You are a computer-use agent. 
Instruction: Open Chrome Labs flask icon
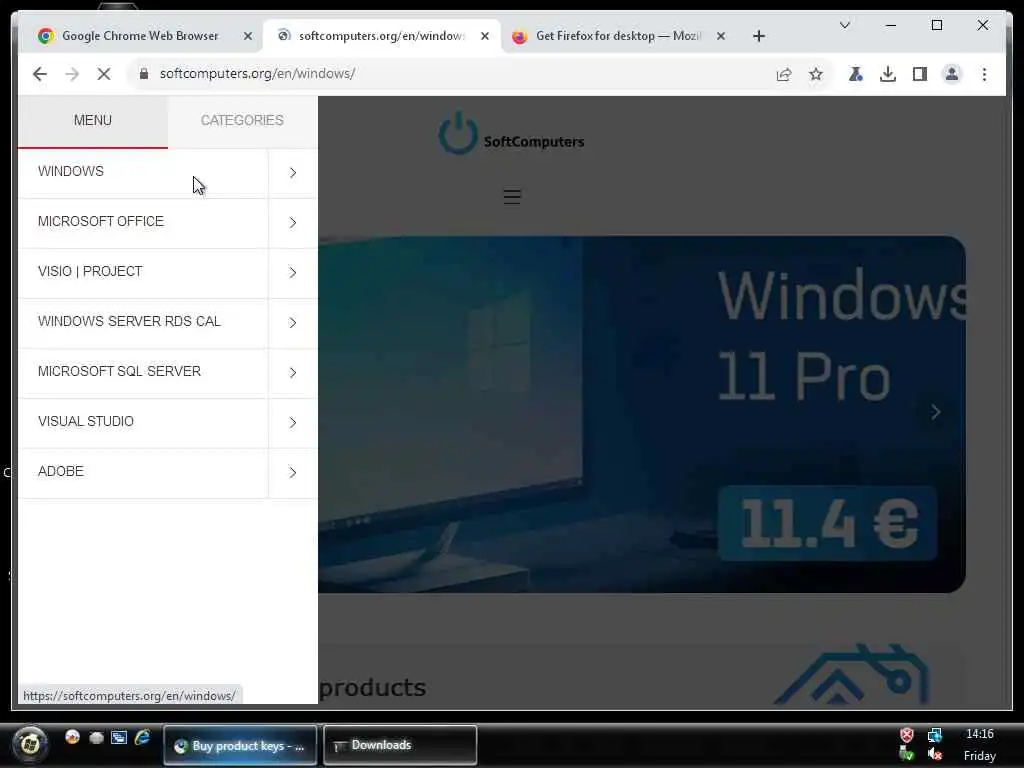click(856, 74)
